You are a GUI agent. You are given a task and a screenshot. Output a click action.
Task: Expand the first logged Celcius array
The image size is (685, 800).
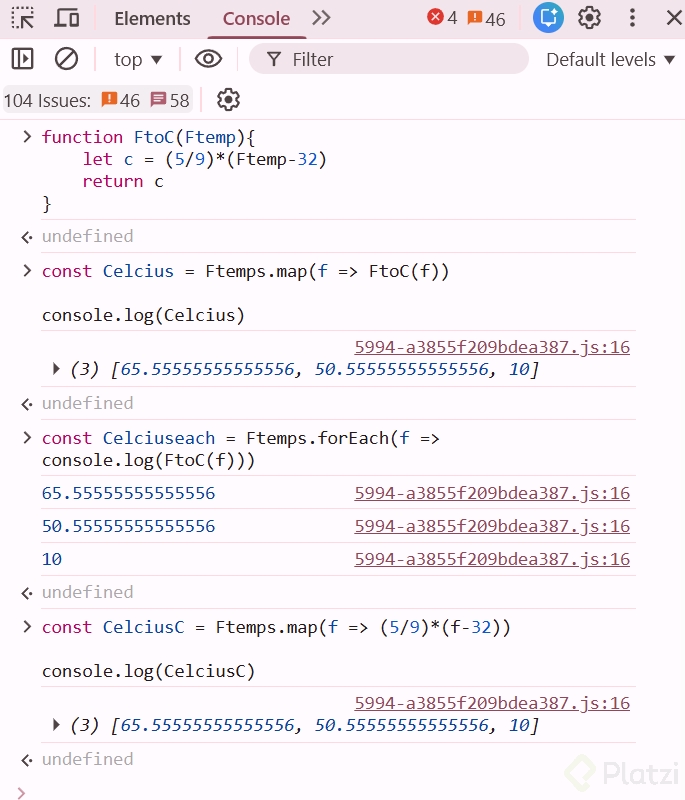pyautogui.click(x=57, y=370)
